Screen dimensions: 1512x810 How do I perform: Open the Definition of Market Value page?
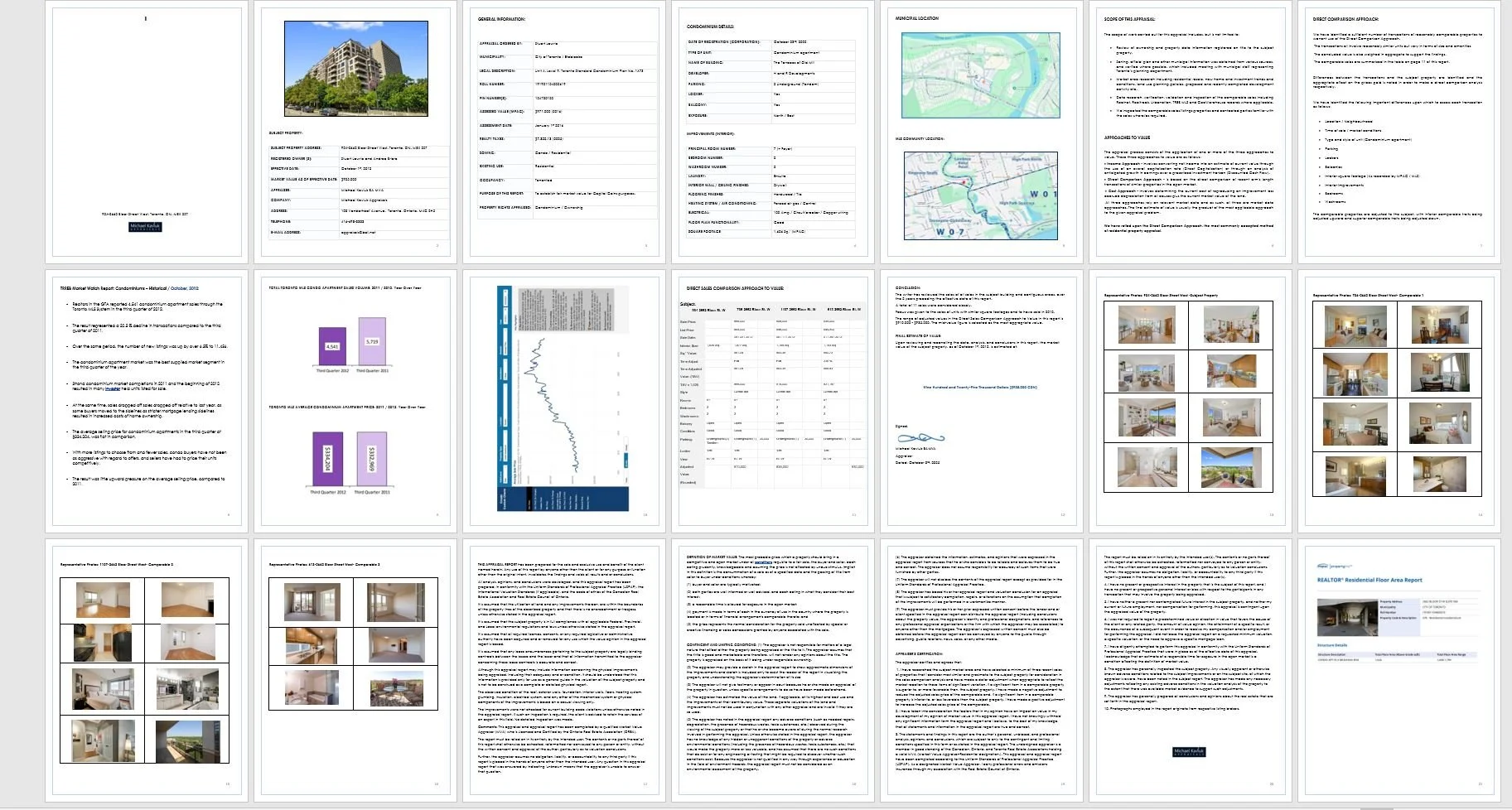click(x=773, y=669)
